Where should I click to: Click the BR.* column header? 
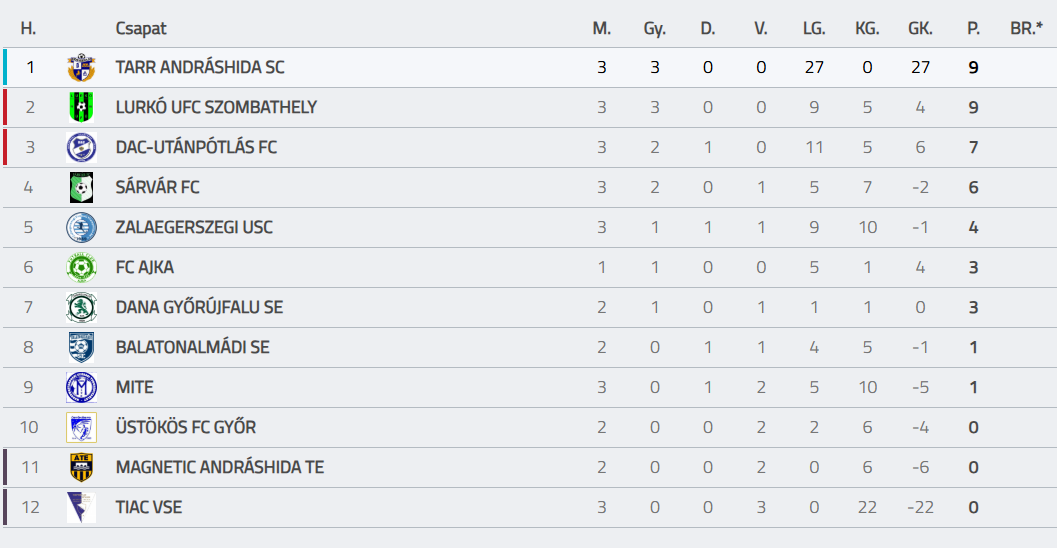pos(1026,28)
